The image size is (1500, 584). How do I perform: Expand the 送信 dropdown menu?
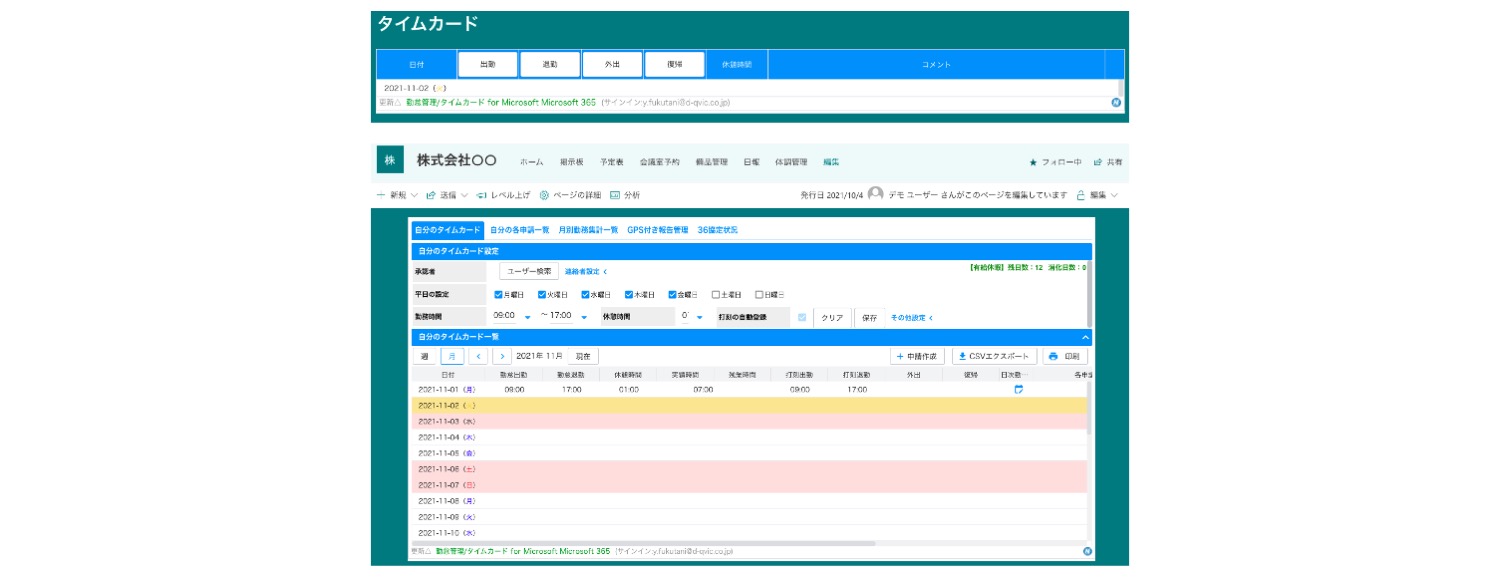(x=464, y=195)
